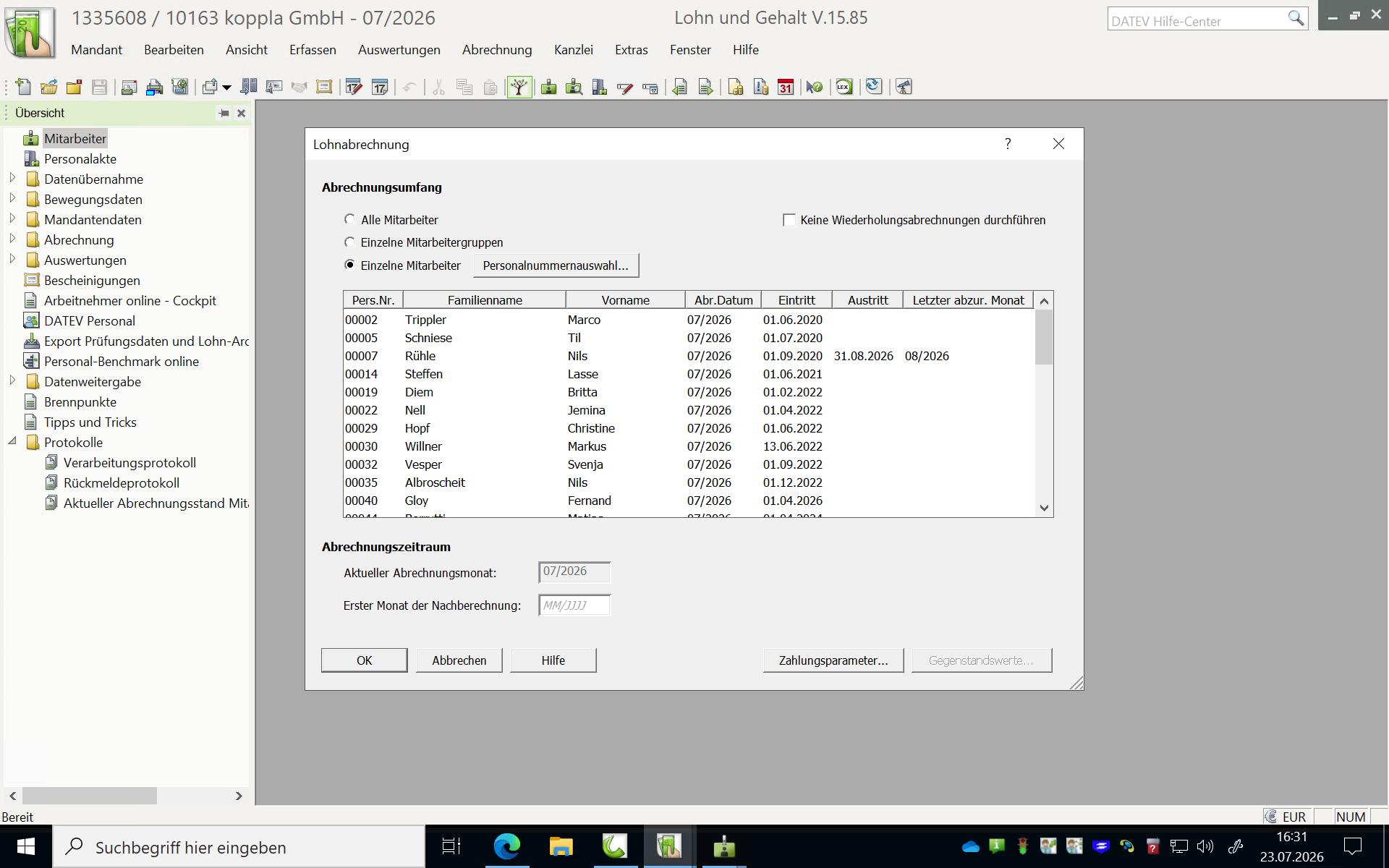The width and height of the screenshot is (1389, 868).
Task: Expand the Abrechnung tree folder
Action: point(12,239)
